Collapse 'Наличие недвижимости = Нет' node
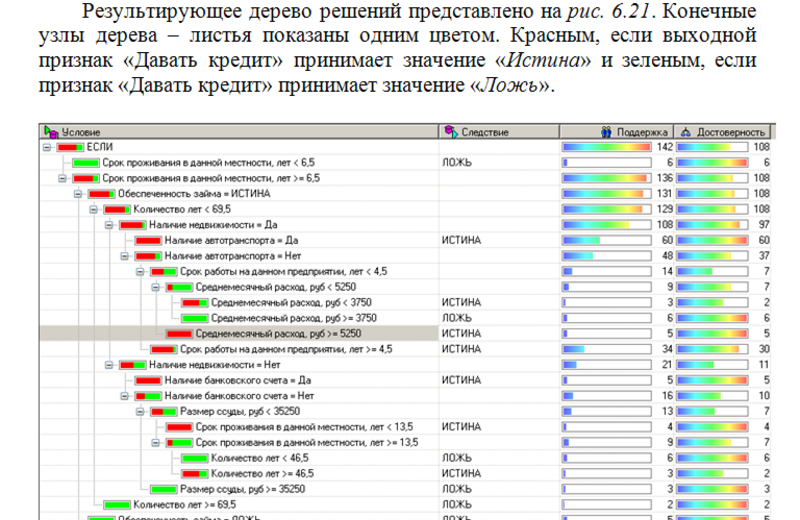Image resolution: width=800 pixels, height=520 pixels. click(109, 365)
